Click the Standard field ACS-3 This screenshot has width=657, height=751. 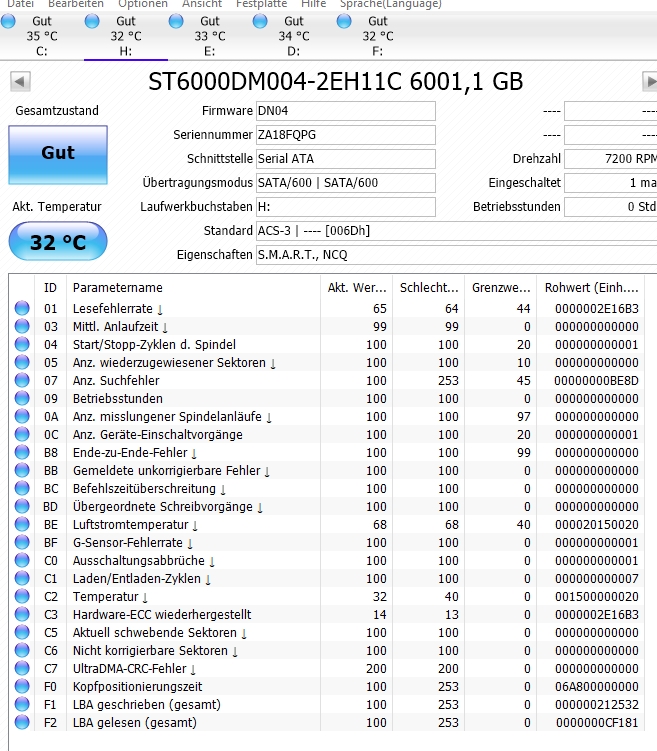tap(456, 230)
